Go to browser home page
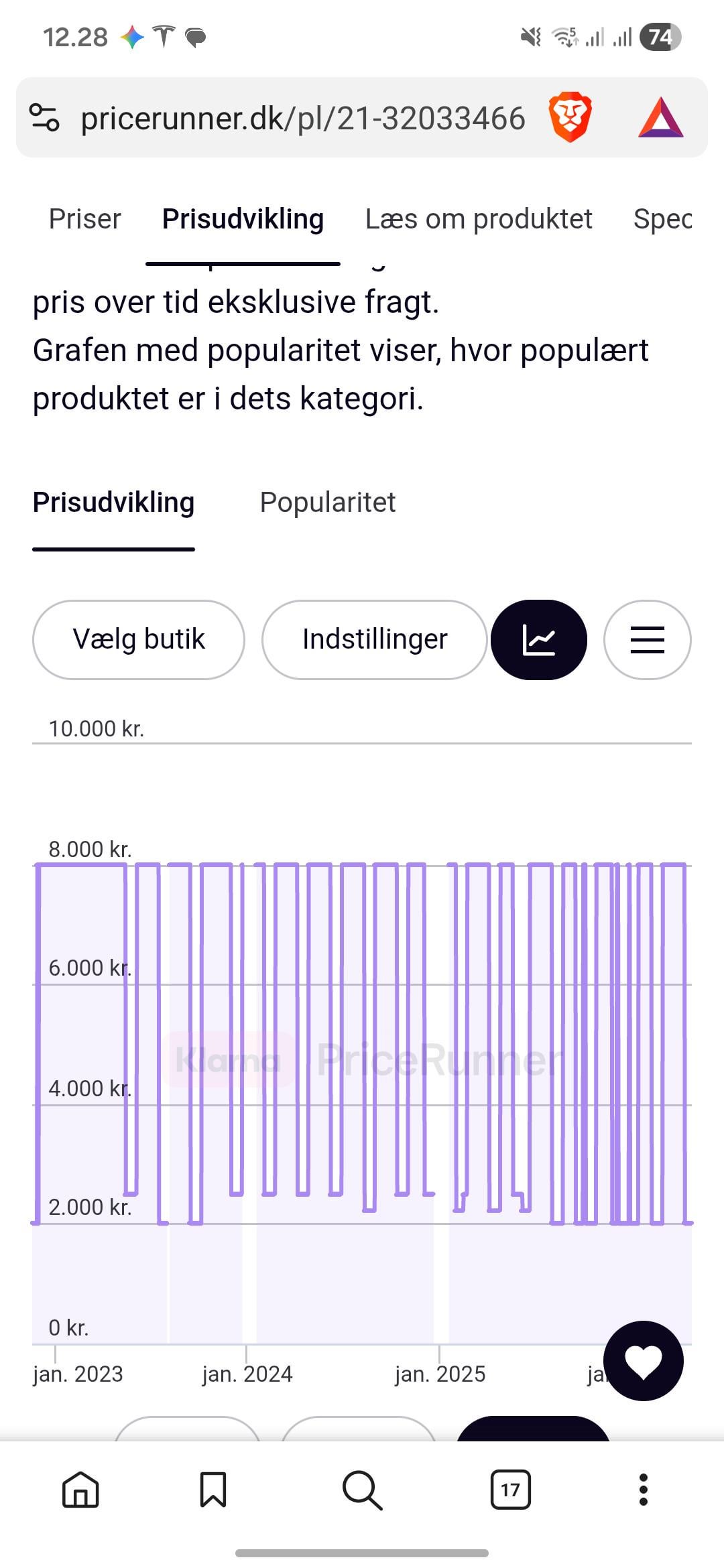 pyautogui.click(x=80, y=1490)
